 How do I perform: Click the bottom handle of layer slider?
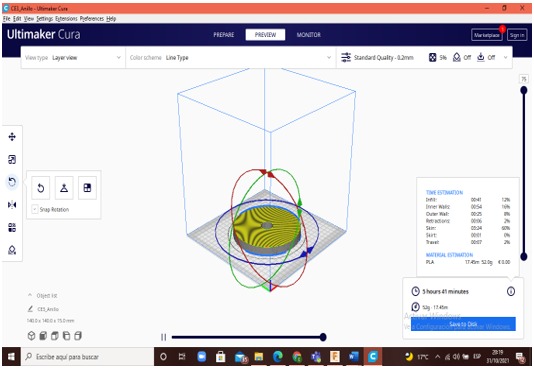pos(524,256)
